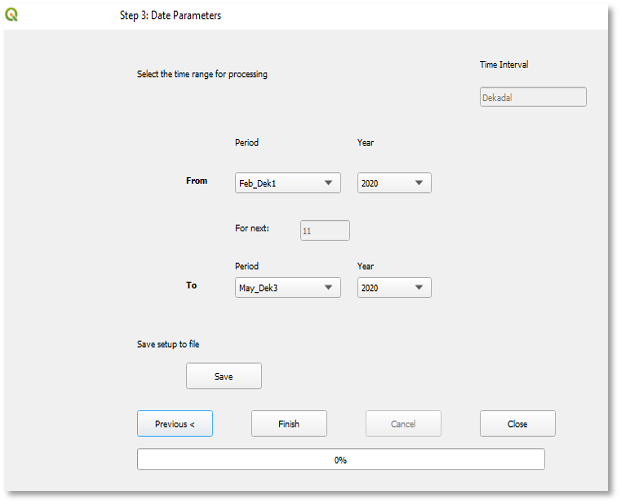Click the bold From label
The width and height of the screenshot is (622, 504).
(x=197, y=181)
